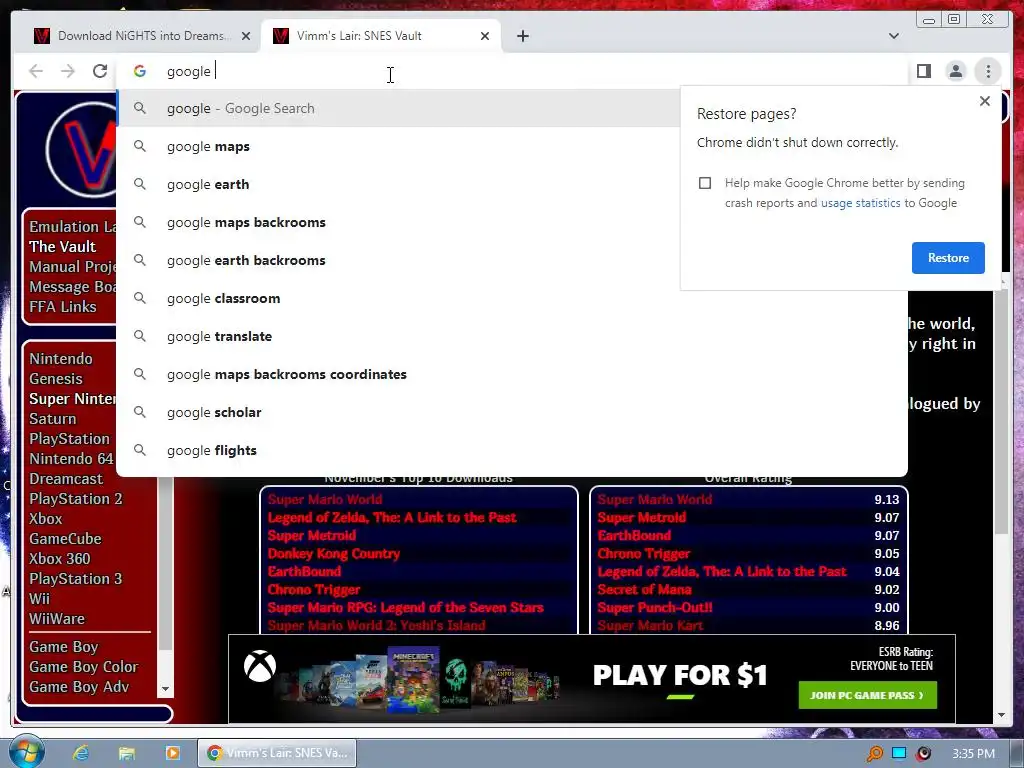Select Chrome Vimm's Lair taskbar button
The height and width of the screenshot is (768, 1024).
pyautogui.click(x=278, y=753)
